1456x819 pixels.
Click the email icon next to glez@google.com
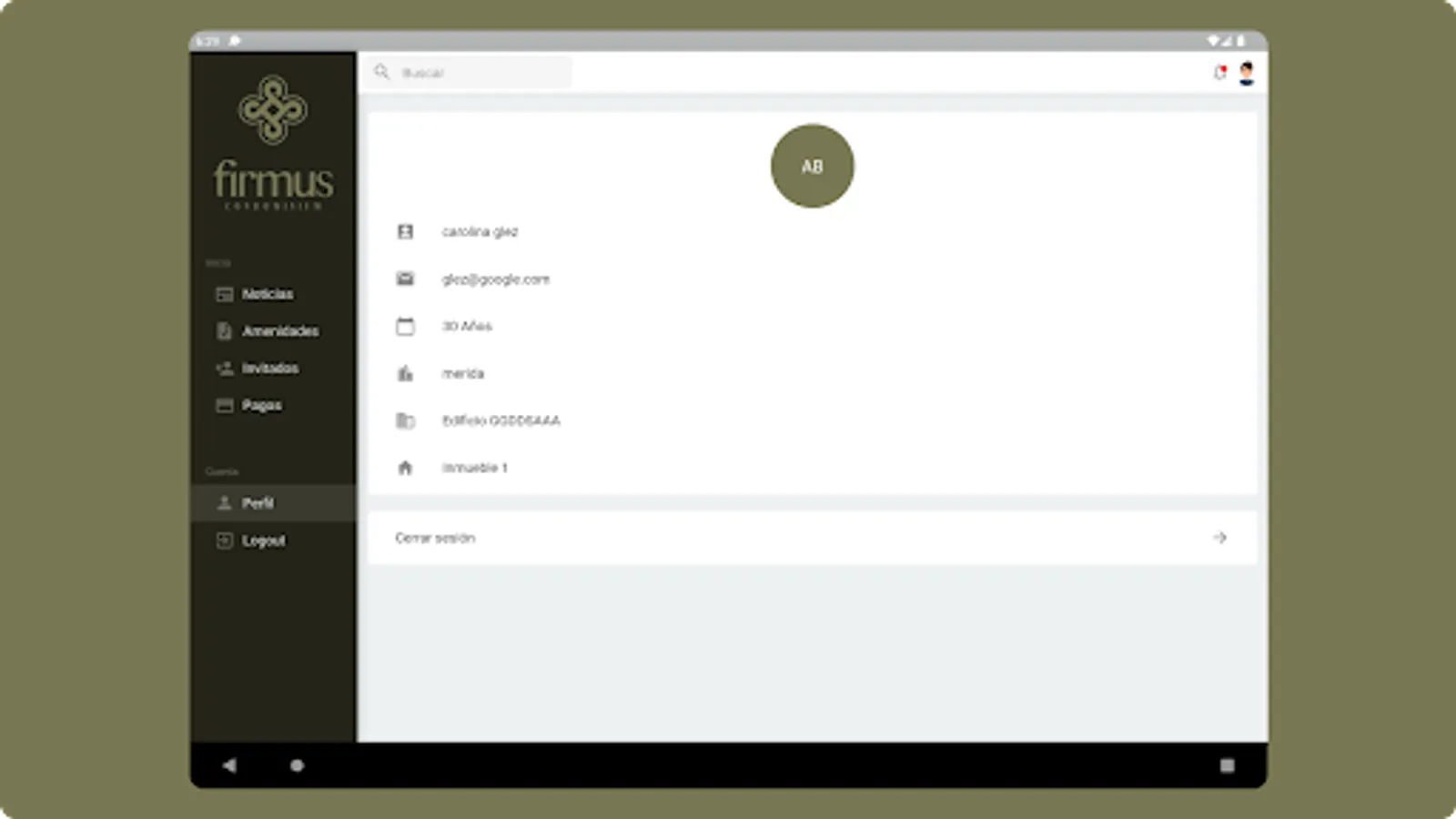point(405,278)
